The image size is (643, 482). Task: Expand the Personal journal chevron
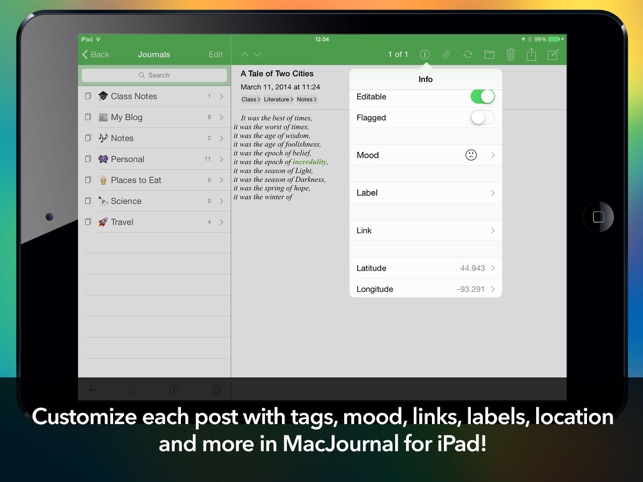click(221, 159)
